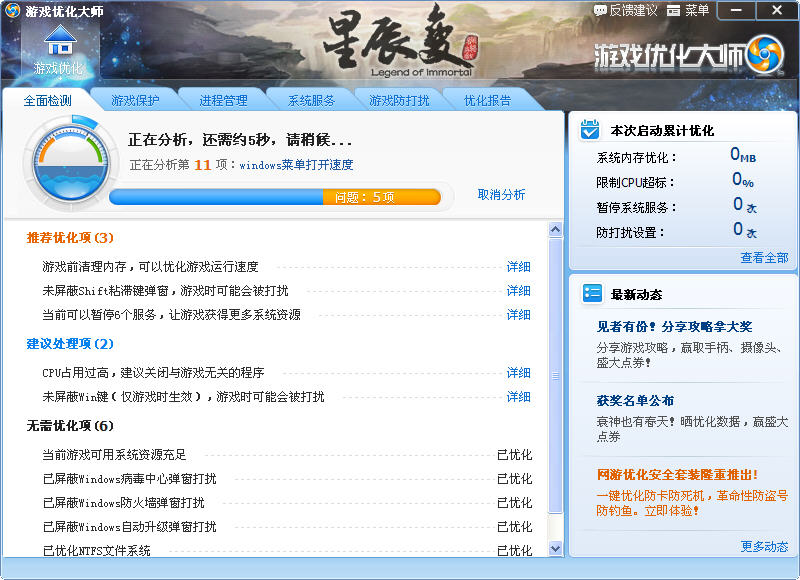Select row 游戏前清理内存，可以优化游戏运行速度

(287, 267)
